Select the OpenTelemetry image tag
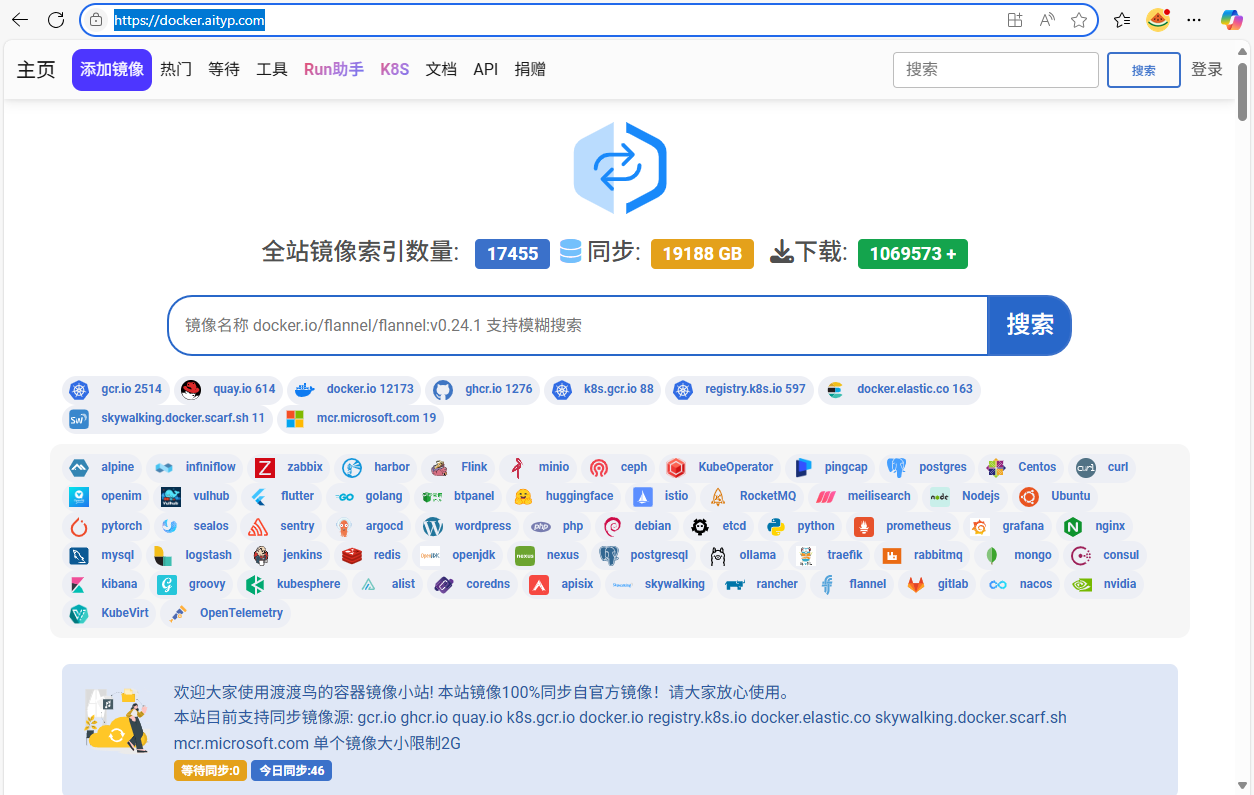 pyautogui.click(x=226, y=613)
